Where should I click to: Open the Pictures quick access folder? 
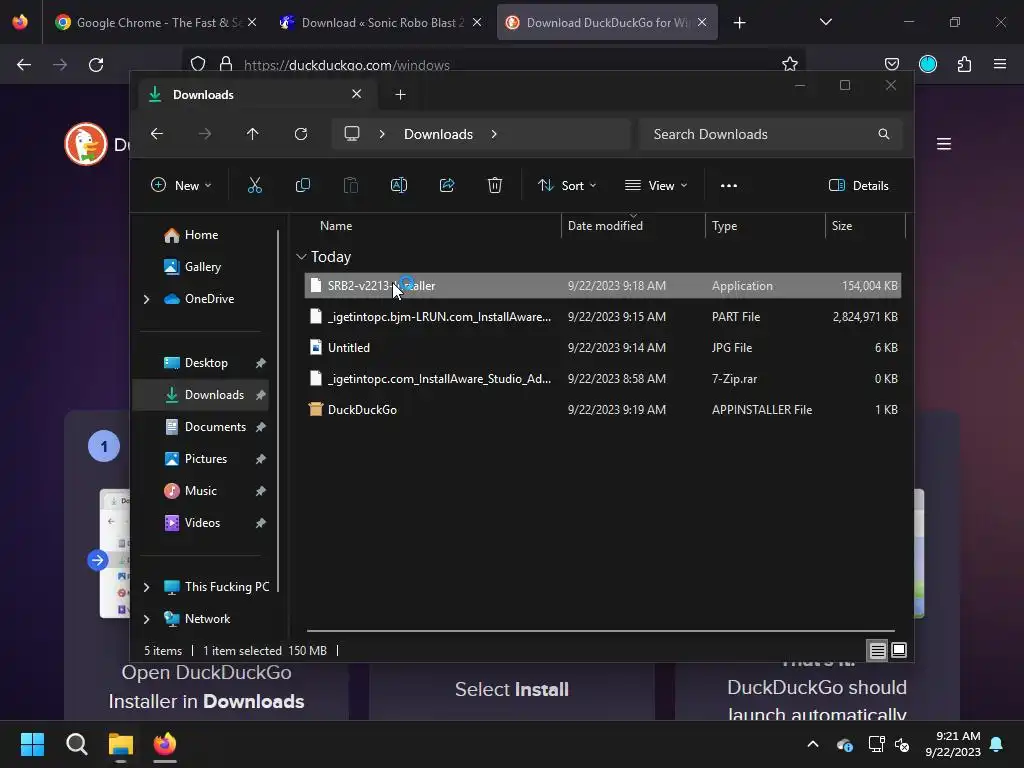coord(206,459)
